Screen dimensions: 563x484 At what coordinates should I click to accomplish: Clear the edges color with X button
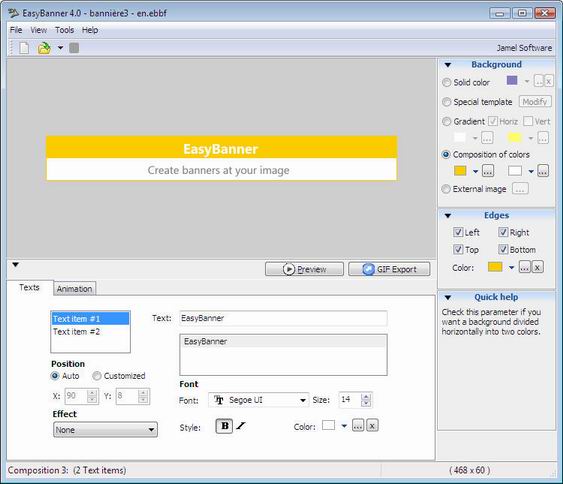coord(537,267)
